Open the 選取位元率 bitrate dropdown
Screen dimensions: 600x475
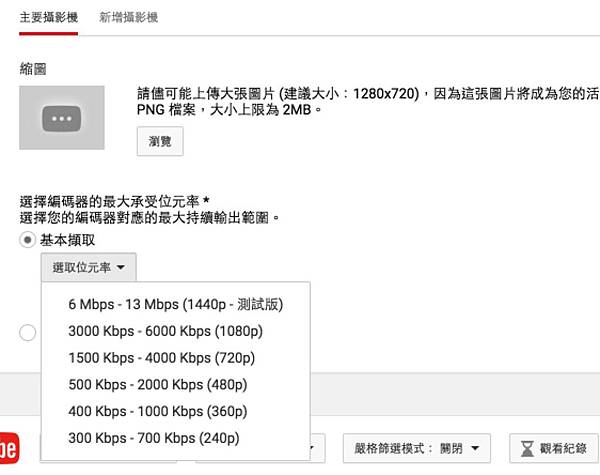[89, 268]
